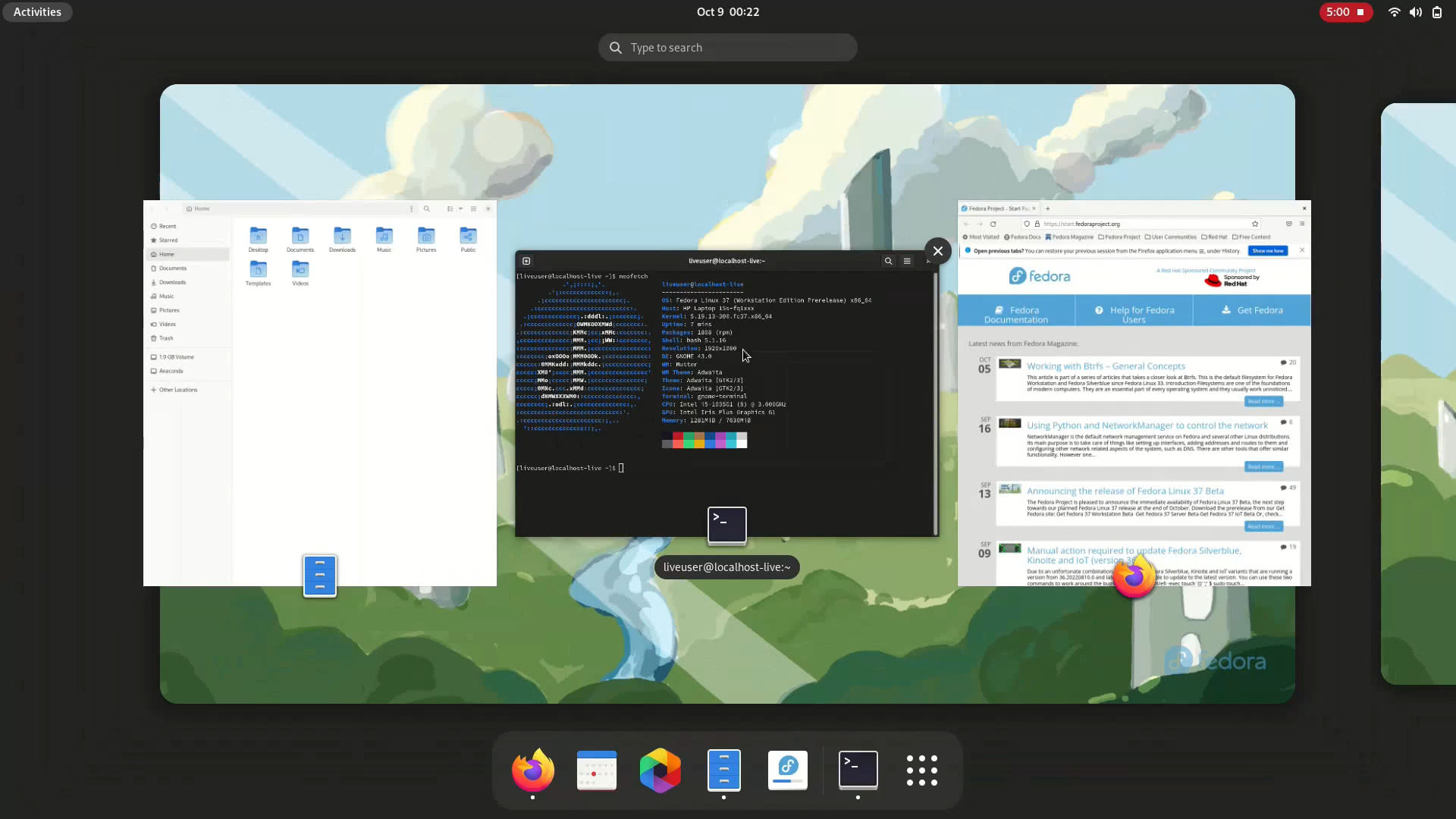Click the Activities button top-left
The width and height of the screenshot is (1456, 819).
tap(37, 11)
